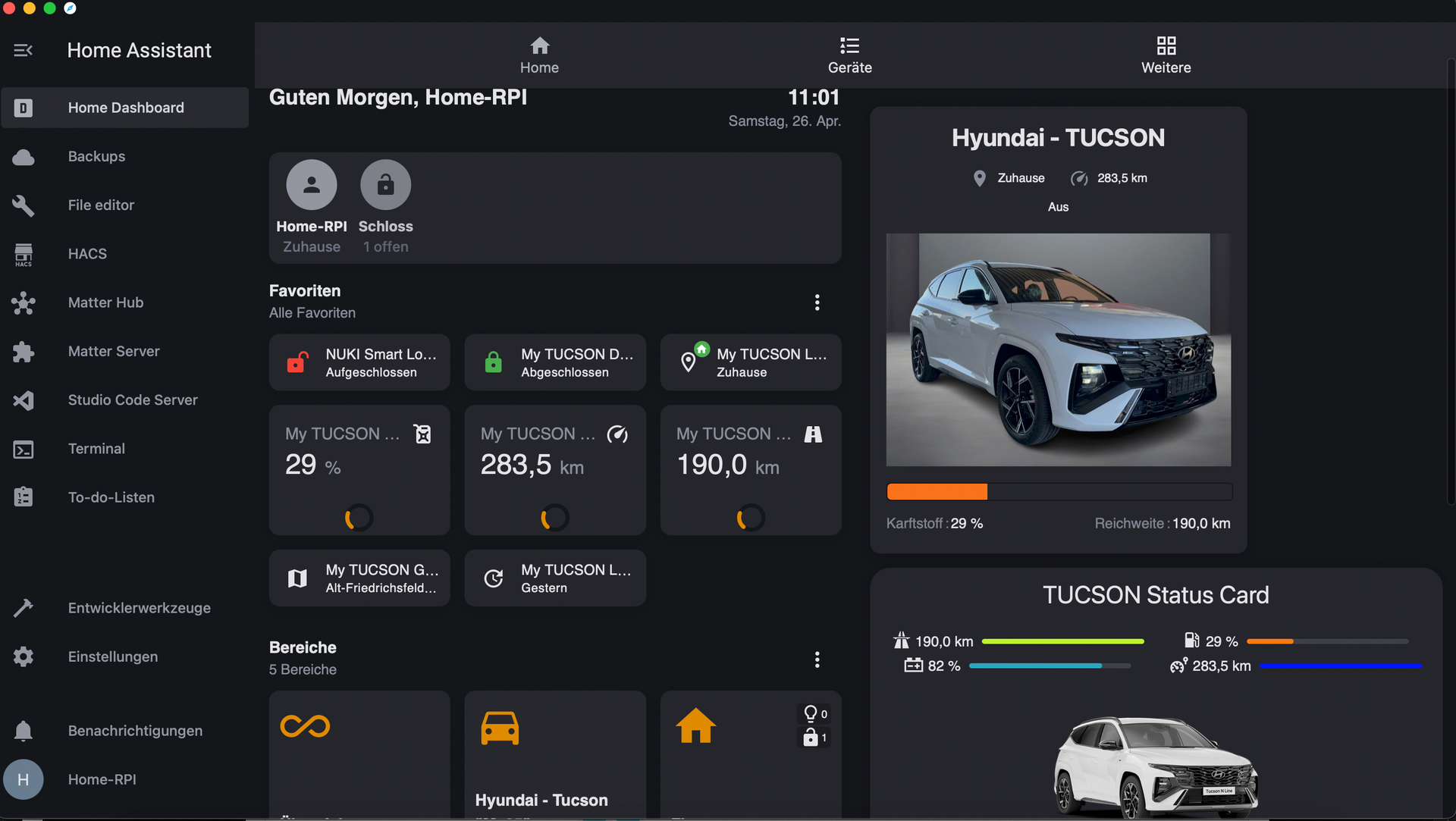Open the range 190,0 km card
1456x821 pixels.
pos(751,470)
